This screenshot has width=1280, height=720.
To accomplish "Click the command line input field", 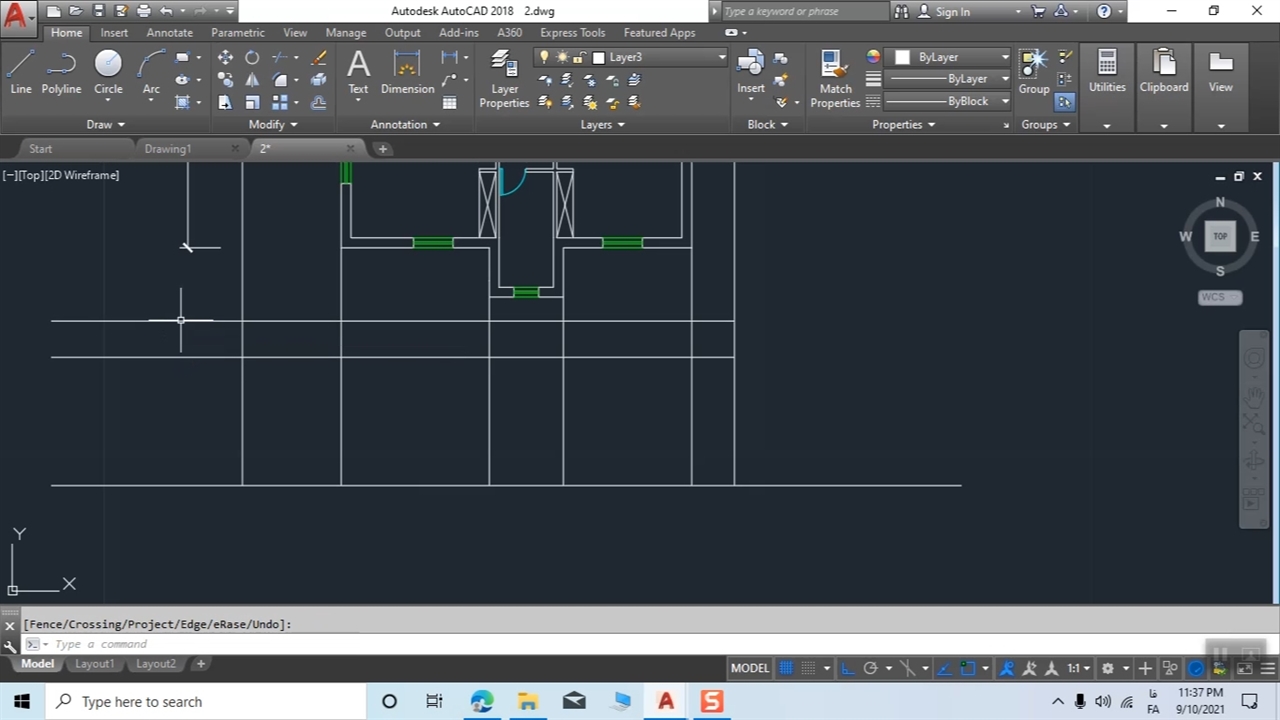I will [x=200, y=644].
